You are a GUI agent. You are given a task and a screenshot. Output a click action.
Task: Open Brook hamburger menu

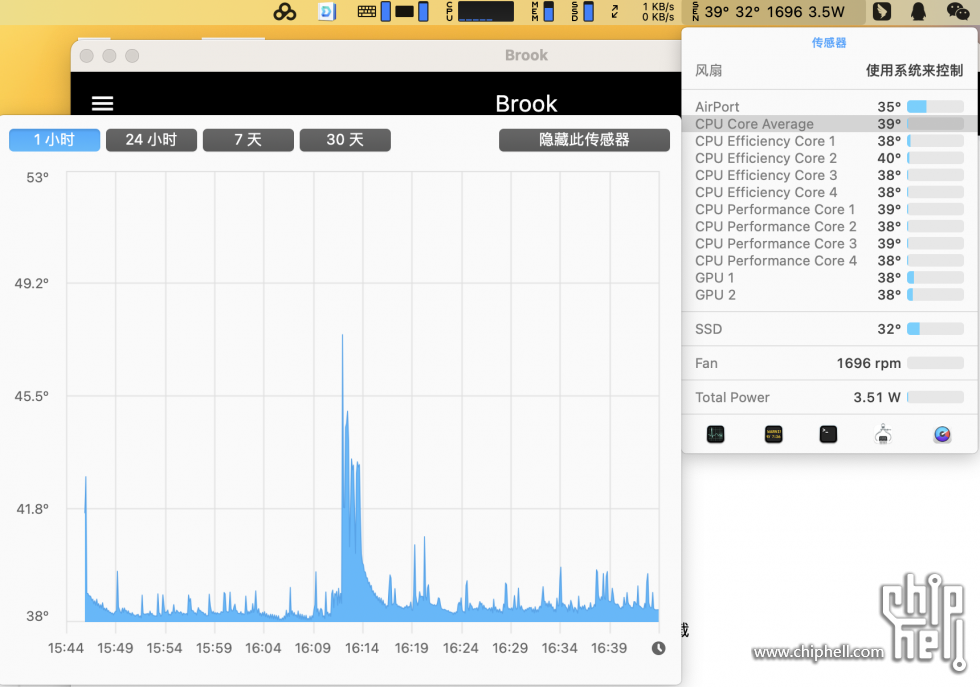tap(102, 103)
